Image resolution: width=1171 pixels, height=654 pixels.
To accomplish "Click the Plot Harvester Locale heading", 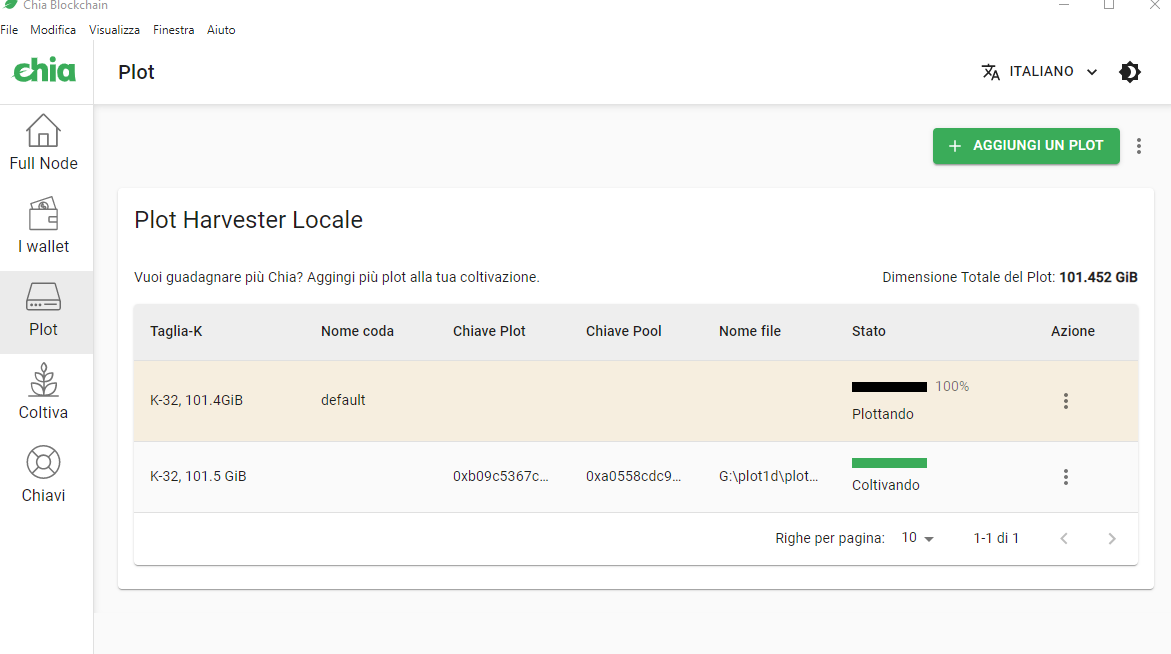I will click(249, 220).
